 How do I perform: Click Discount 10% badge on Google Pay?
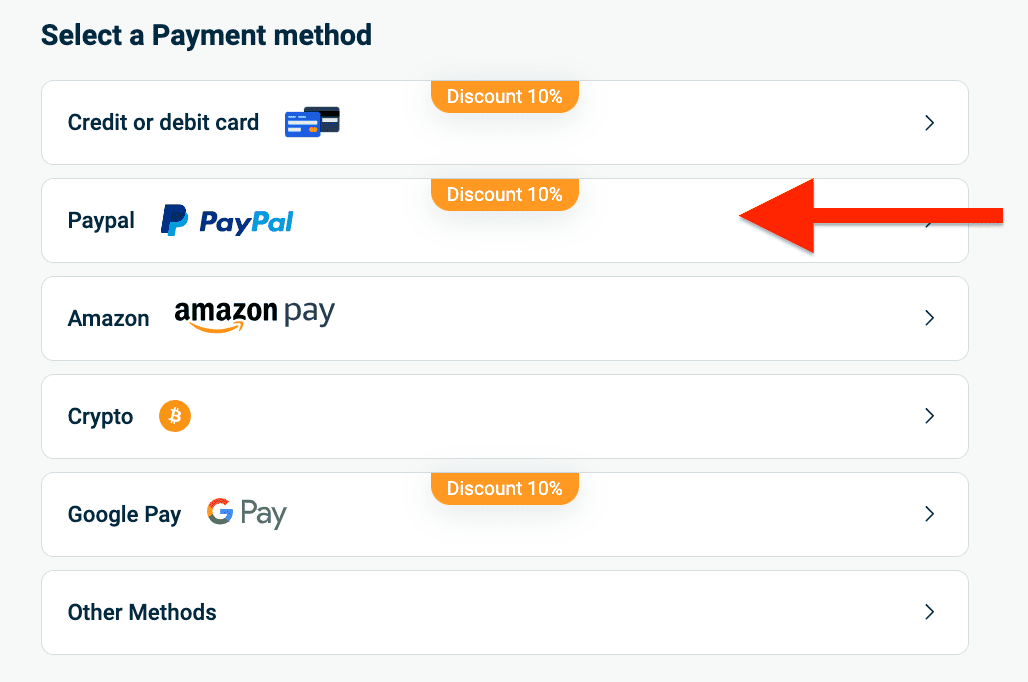(505, 488)
